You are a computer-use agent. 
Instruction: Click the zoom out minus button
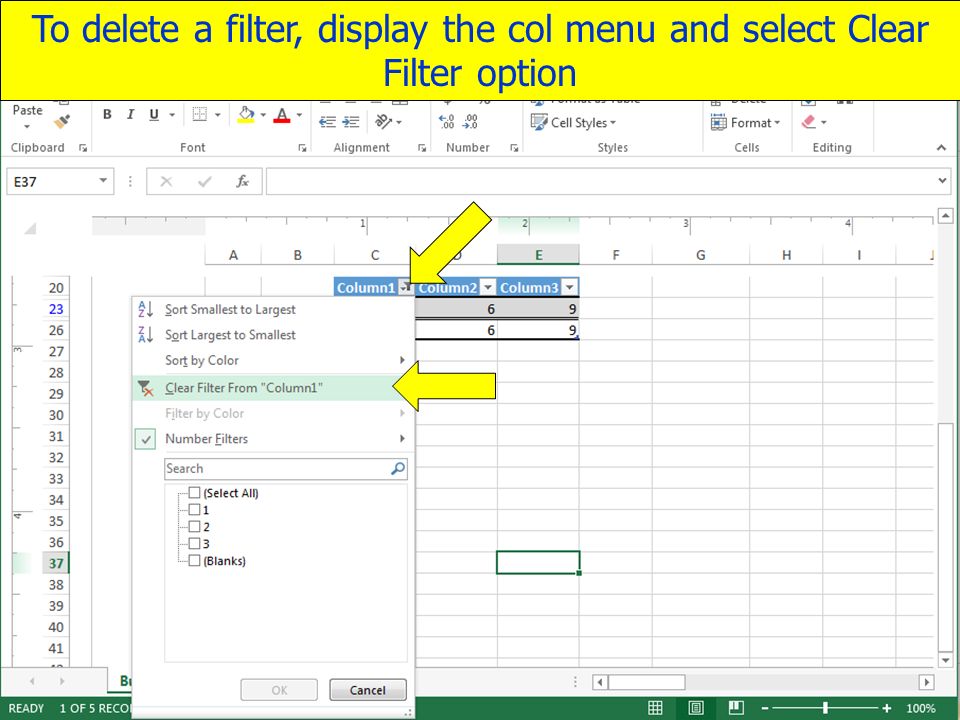(765, 708)
